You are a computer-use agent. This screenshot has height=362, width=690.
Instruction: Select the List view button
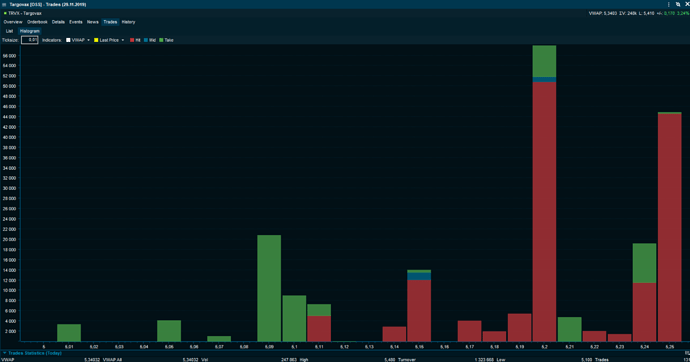[9, 31]
